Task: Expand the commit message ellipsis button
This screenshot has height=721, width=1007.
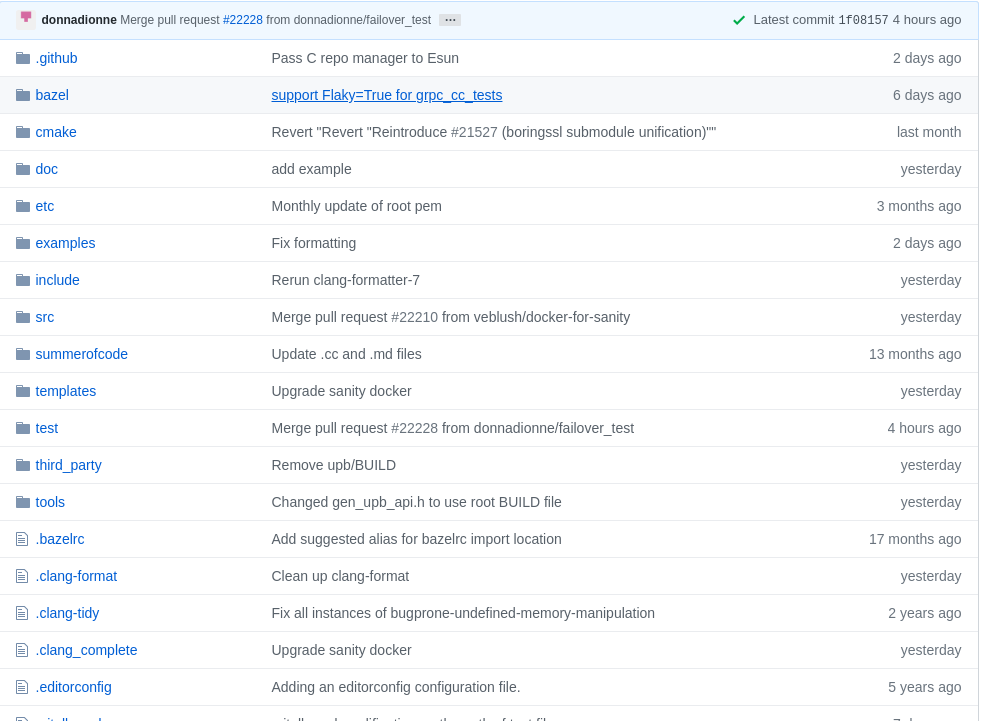Action: tap(450, 20)
